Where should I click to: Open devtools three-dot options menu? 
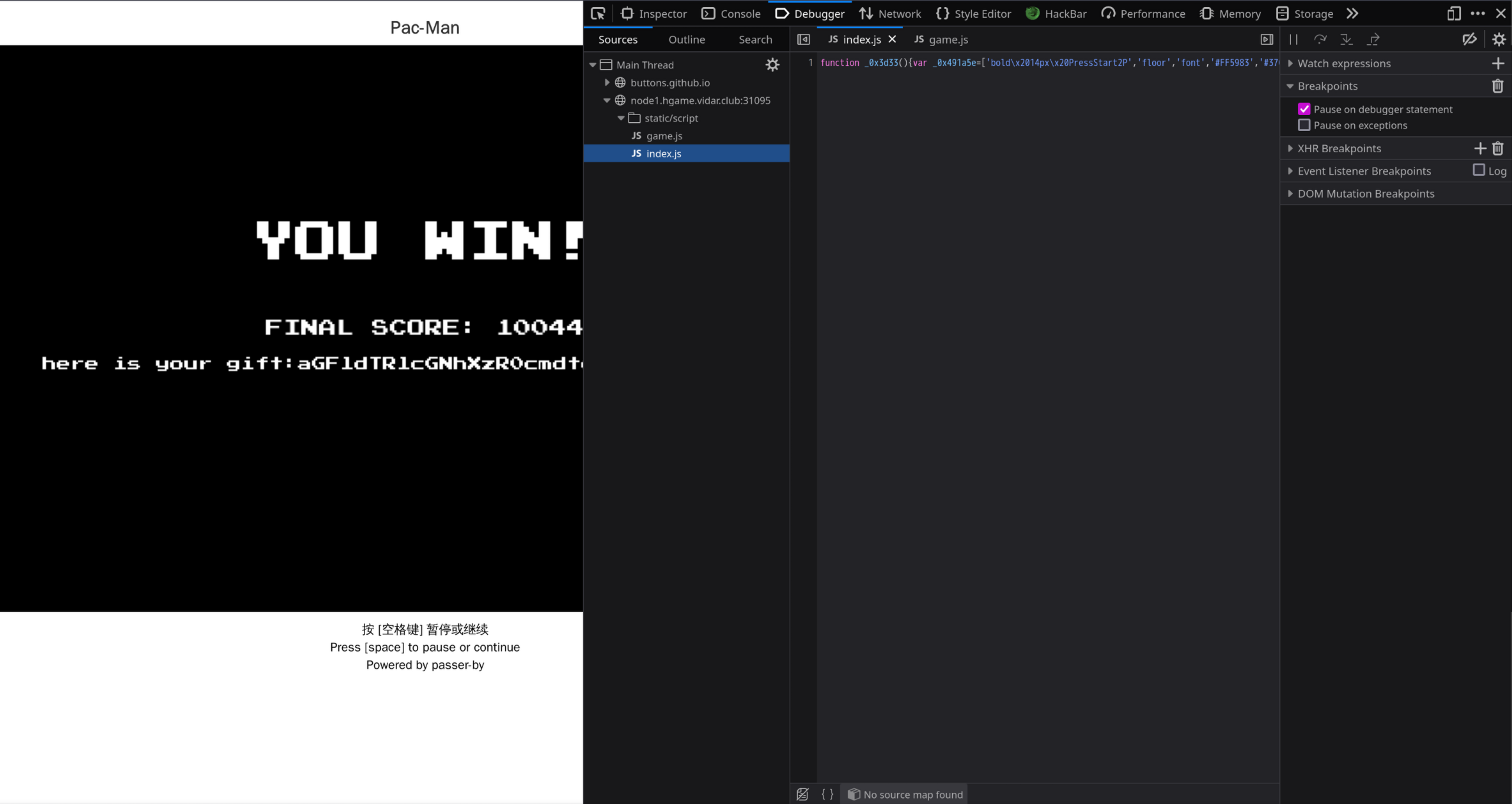(x=1477, y=14)
